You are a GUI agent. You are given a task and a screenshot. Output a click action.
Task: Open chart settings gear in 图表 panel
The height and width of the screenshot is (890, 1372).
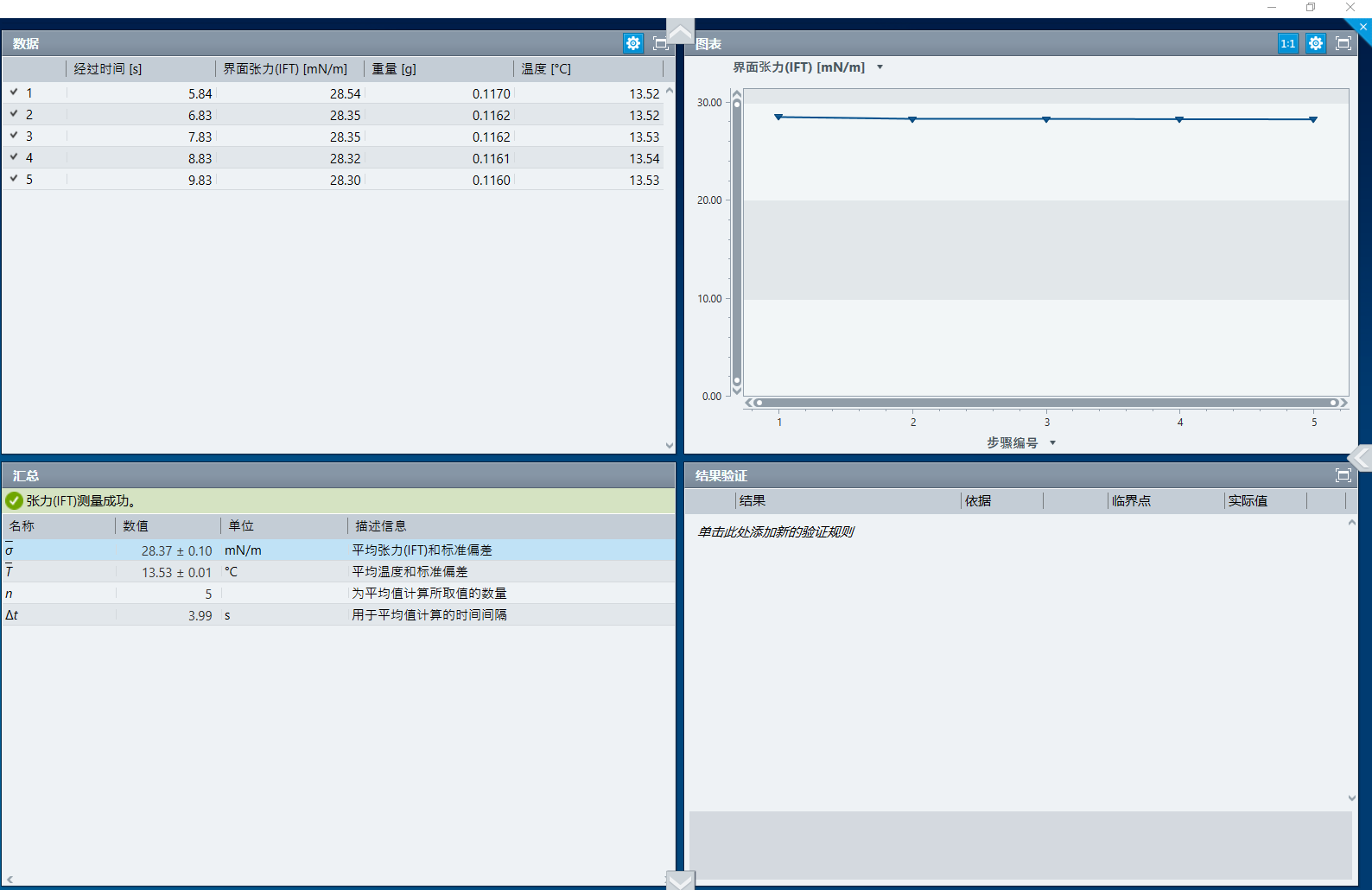click(1315, 43)
